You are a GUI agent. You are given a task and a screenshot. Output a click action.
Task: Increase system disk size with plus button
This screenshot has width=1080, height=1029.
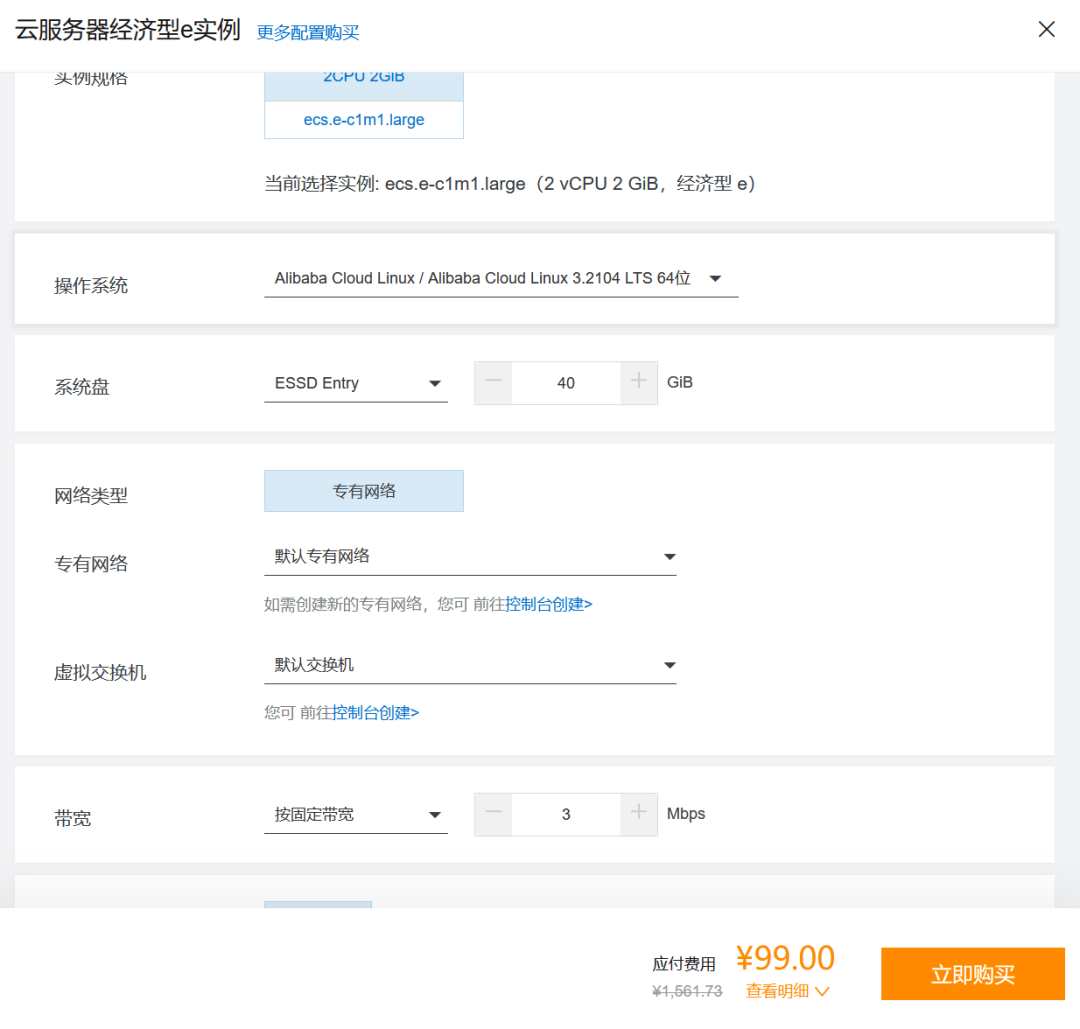click(638, 382)
